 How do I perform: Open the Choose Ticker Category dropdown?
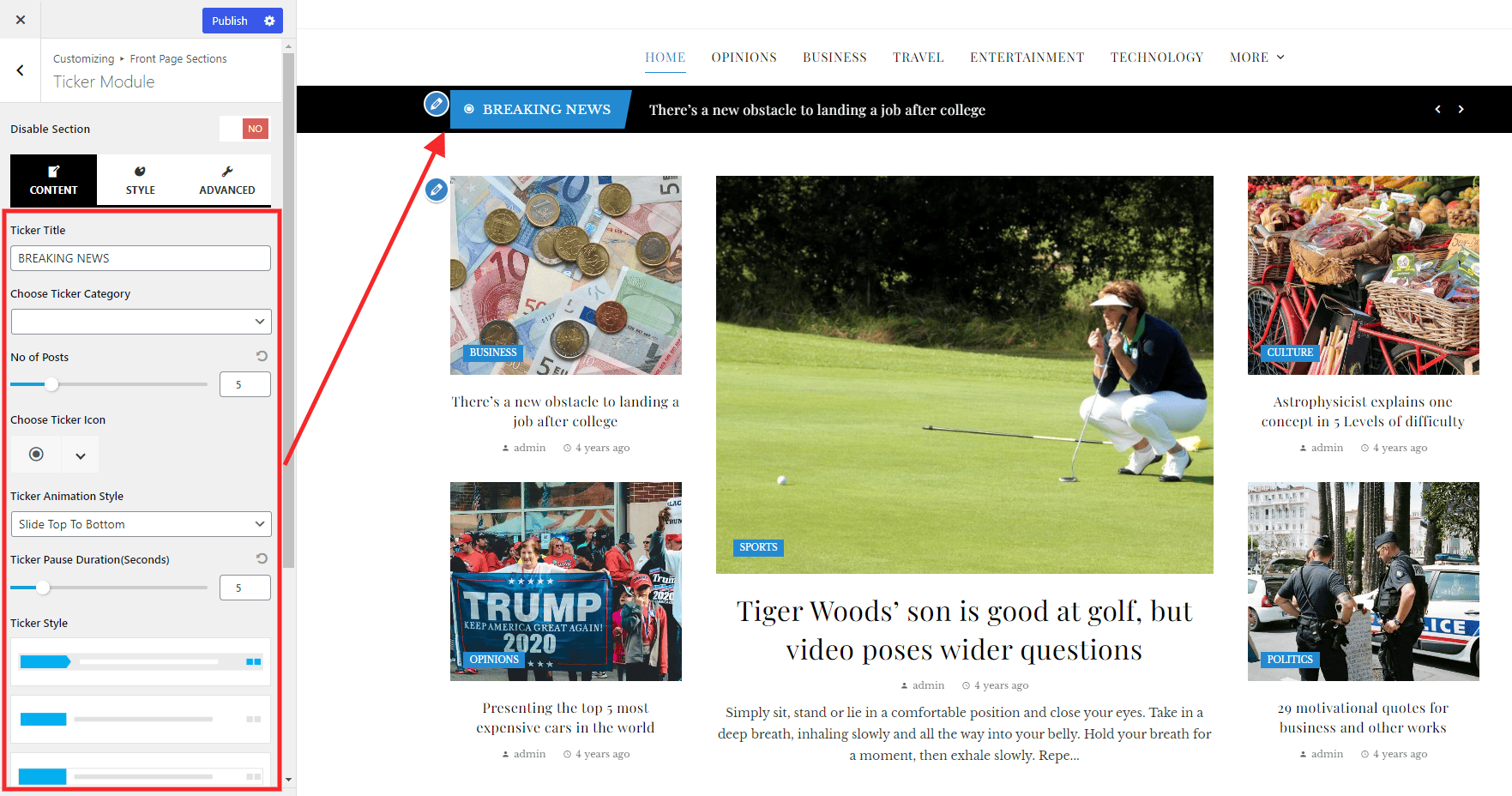142,322
